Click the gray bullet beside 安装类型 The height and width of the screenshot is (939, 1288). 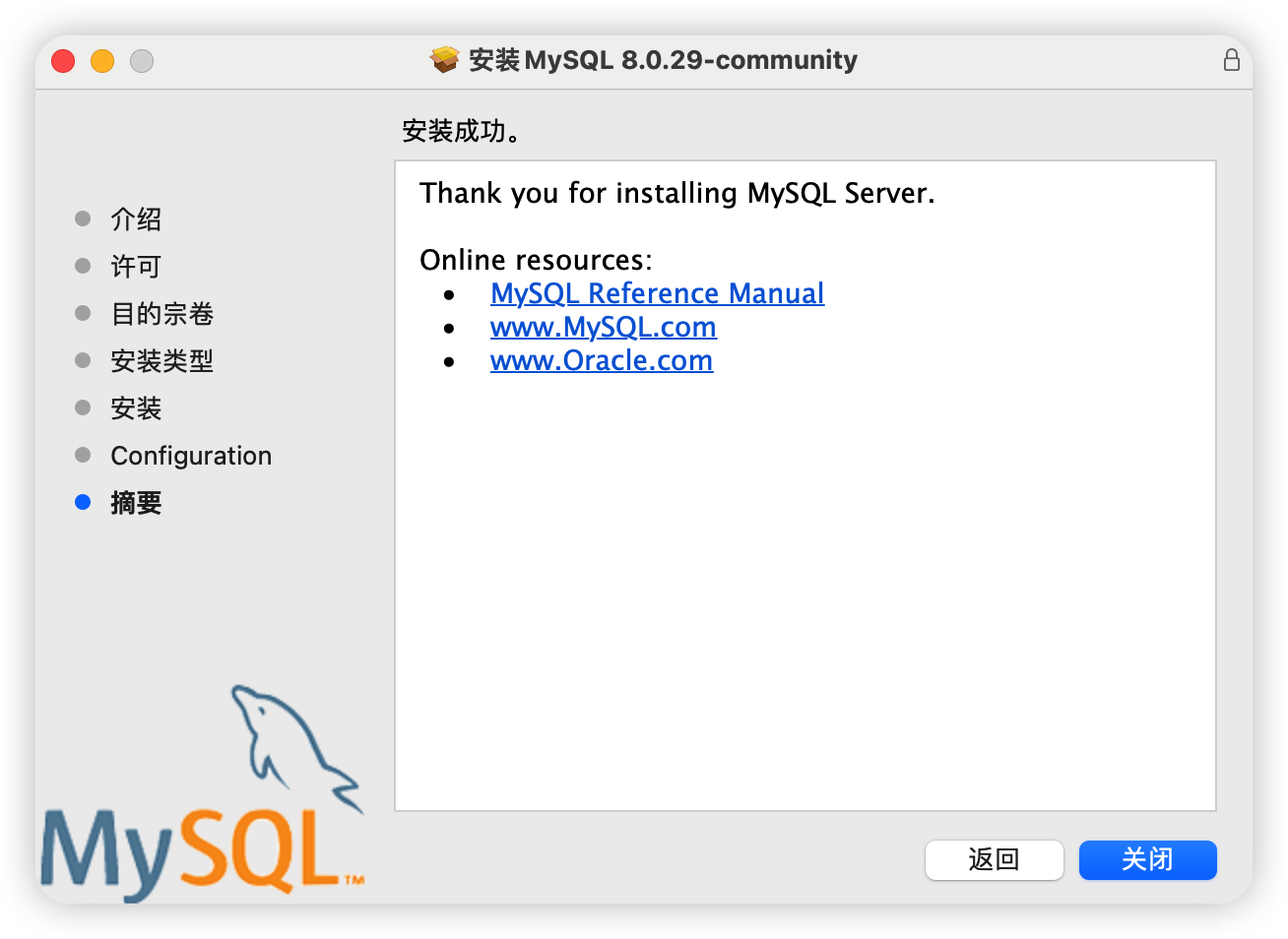click(83, 360)
